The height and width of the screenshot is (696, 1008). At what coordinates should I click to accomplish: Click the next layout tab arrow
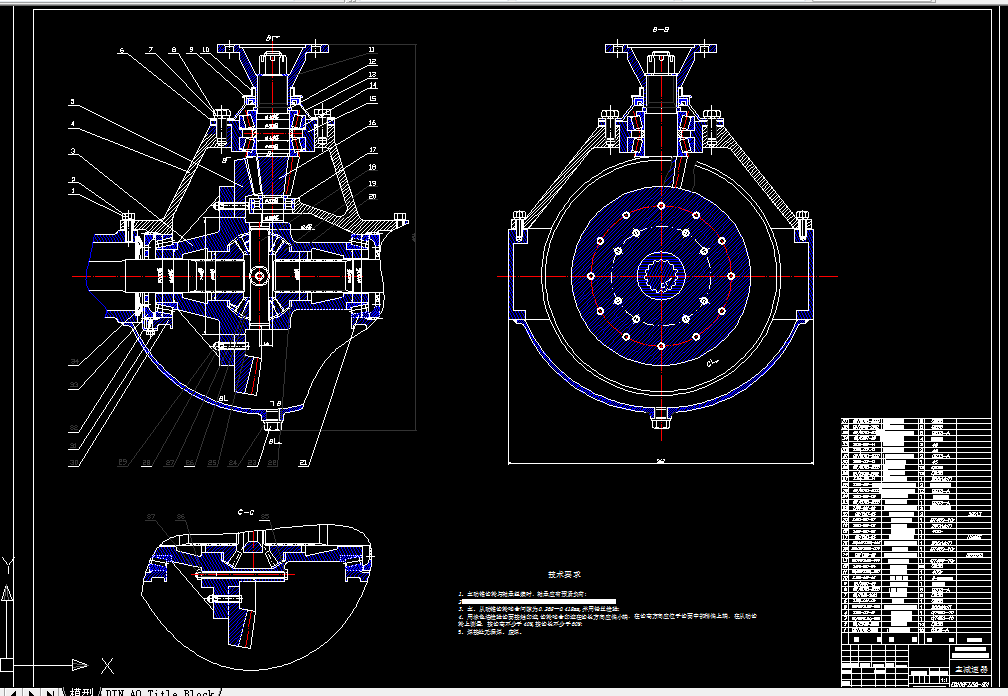click(x=32, y=693)
